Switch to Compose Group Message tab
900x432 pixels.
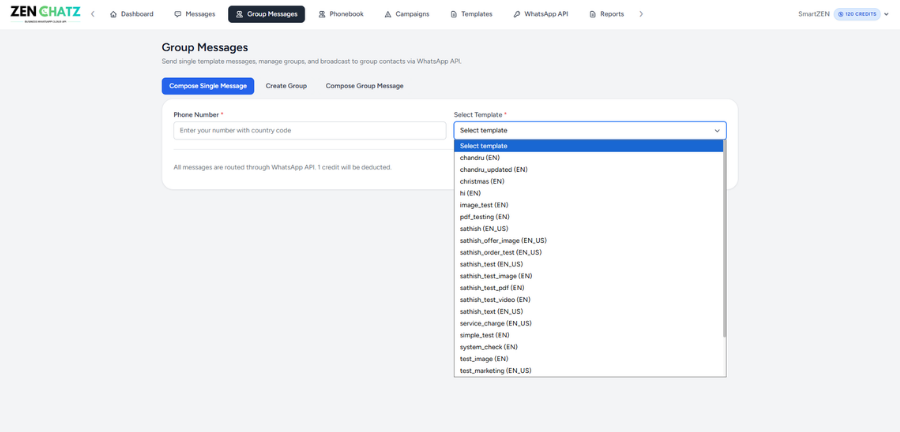(x=364, y=86)
